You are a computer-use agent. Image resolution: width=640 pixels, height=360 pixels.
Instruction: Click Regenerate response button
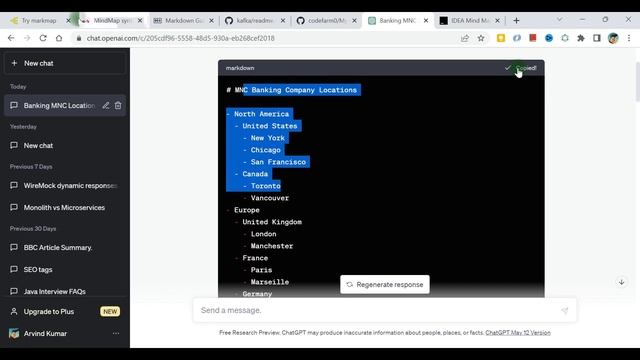(384, 284)
